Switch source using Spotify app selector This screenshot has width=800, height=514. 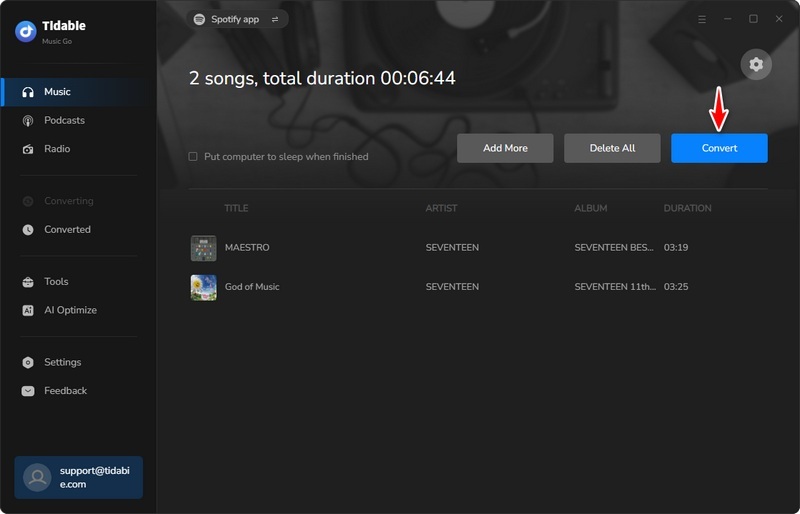(x=237, y=19)
